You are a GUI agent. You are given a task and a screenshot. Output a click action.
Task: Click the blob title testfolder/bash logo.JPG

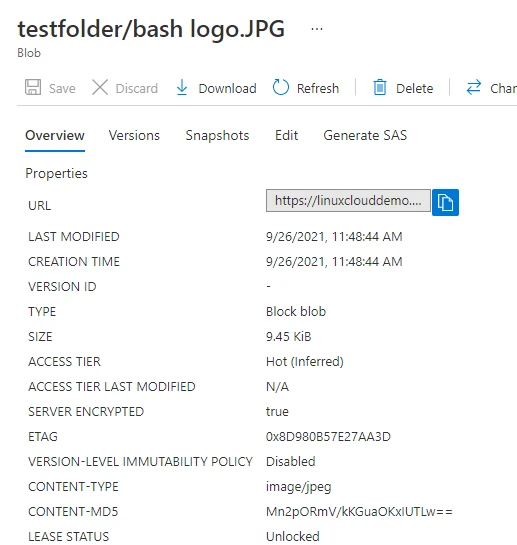pyautogui.click(x=151, y=29)
